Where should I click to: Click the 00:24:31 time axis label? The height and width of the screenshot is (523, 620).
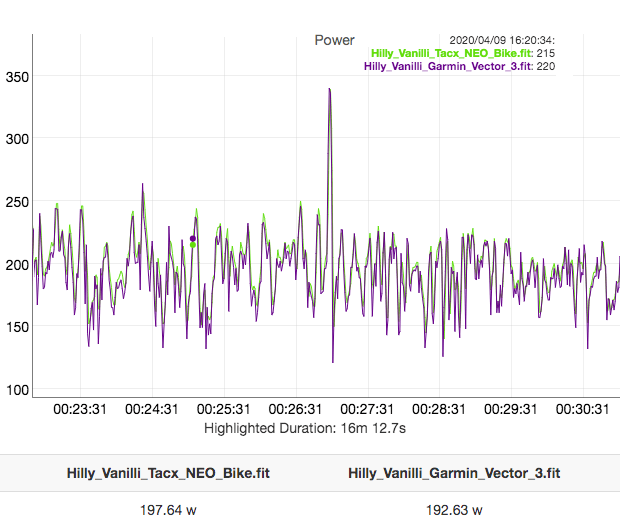coord(152,409)
